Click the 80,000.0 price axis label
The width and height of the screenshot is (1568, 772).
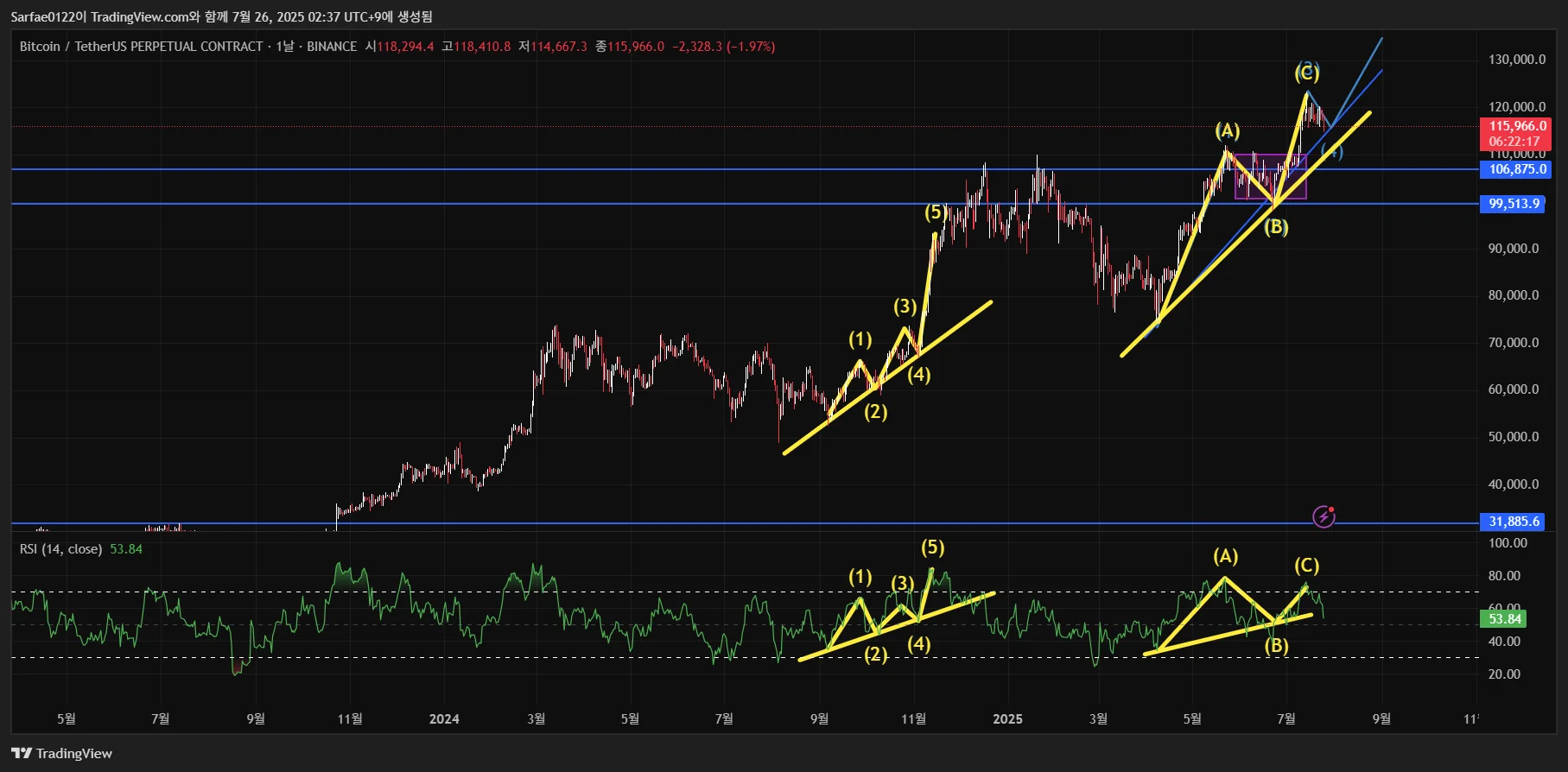1514,295
